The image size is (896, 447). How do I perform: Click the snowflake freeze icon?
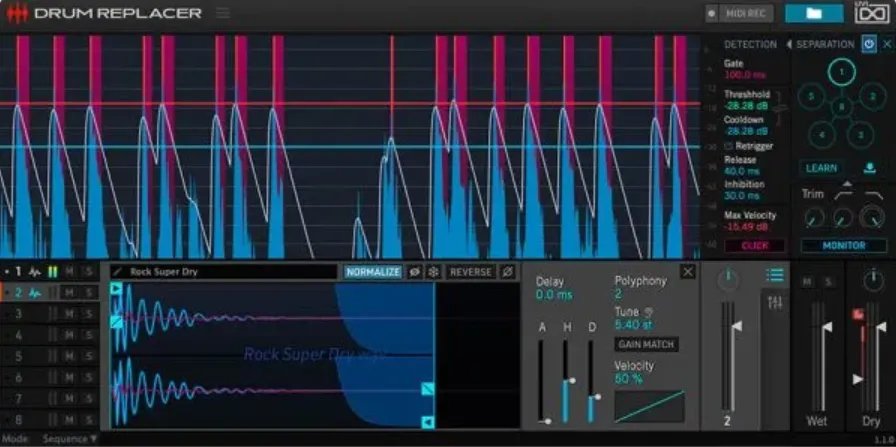click(434, 272)
